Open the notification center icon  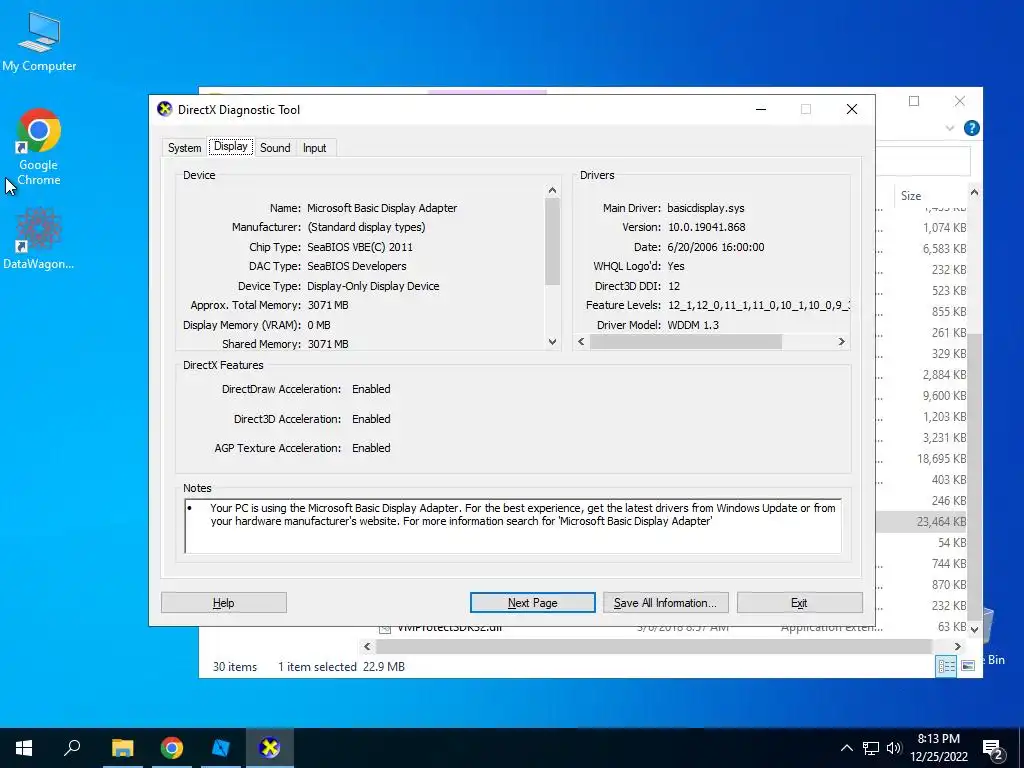[993, 749]
